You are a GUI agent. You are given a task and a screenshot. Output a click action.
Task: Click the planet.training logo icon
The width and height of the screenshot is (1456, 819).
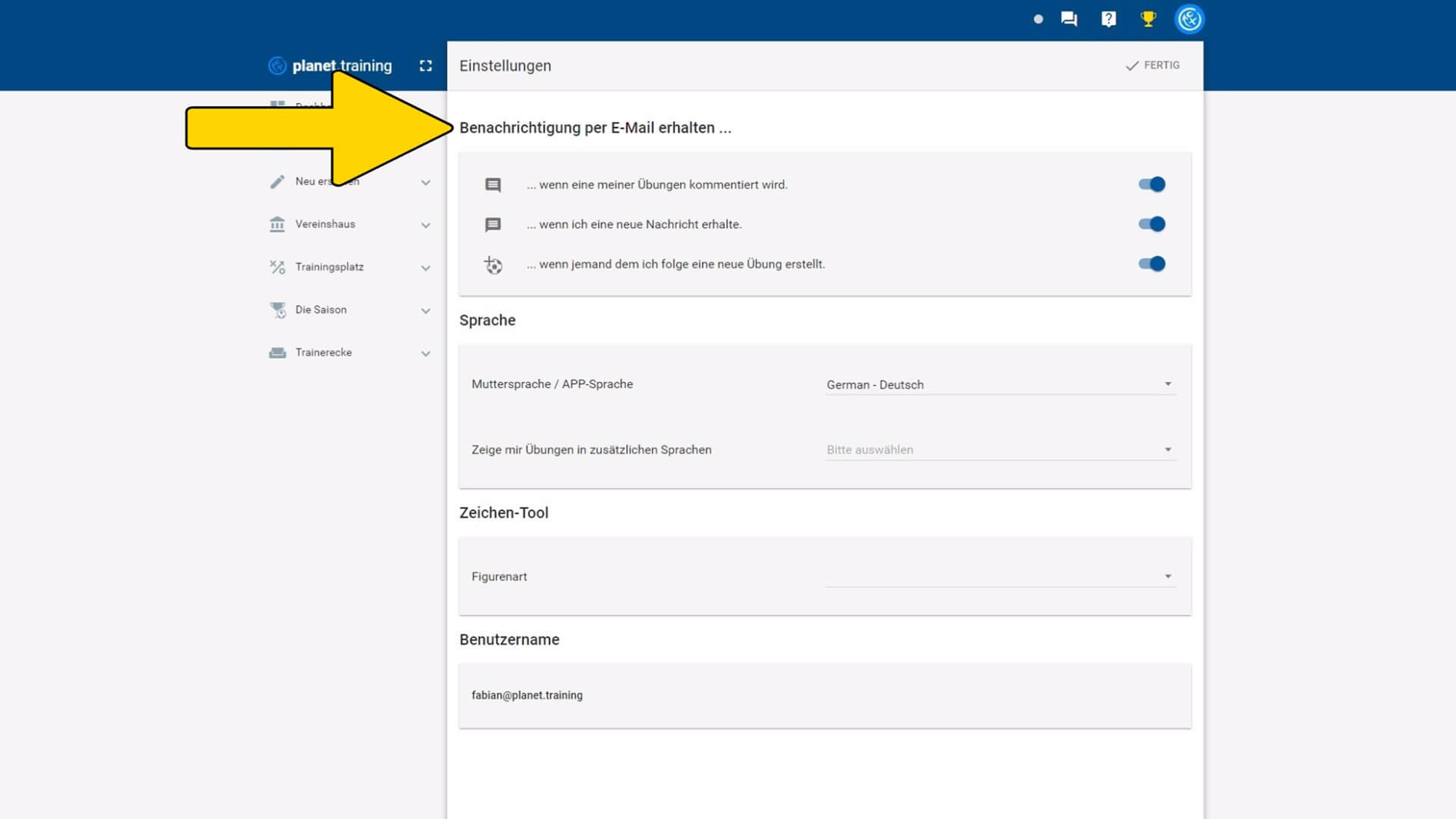[x=277, y=66]
